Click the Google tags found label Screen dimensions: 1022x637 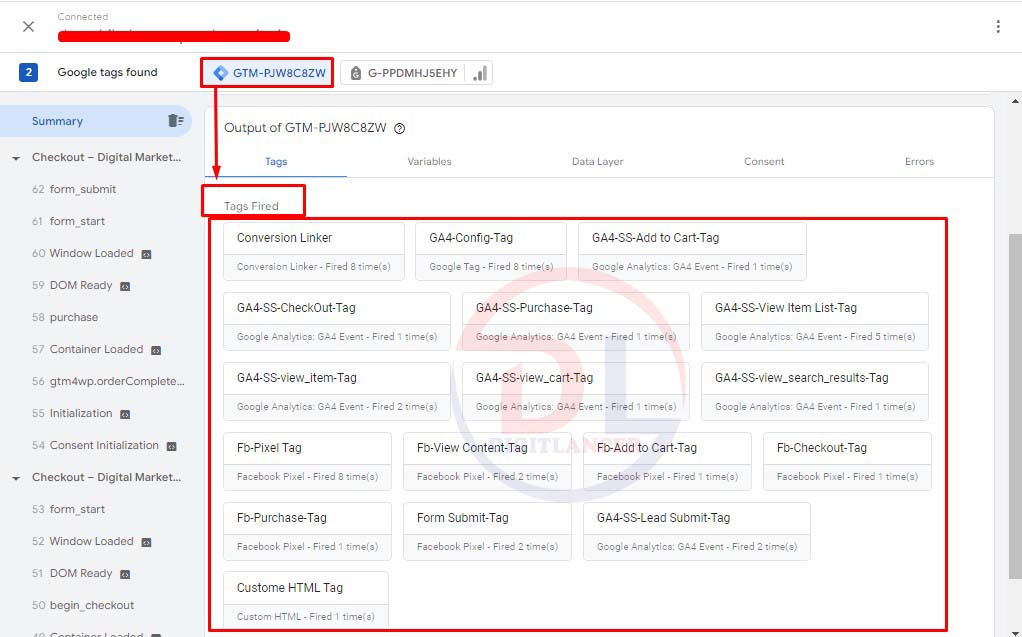tap(108, 72)
